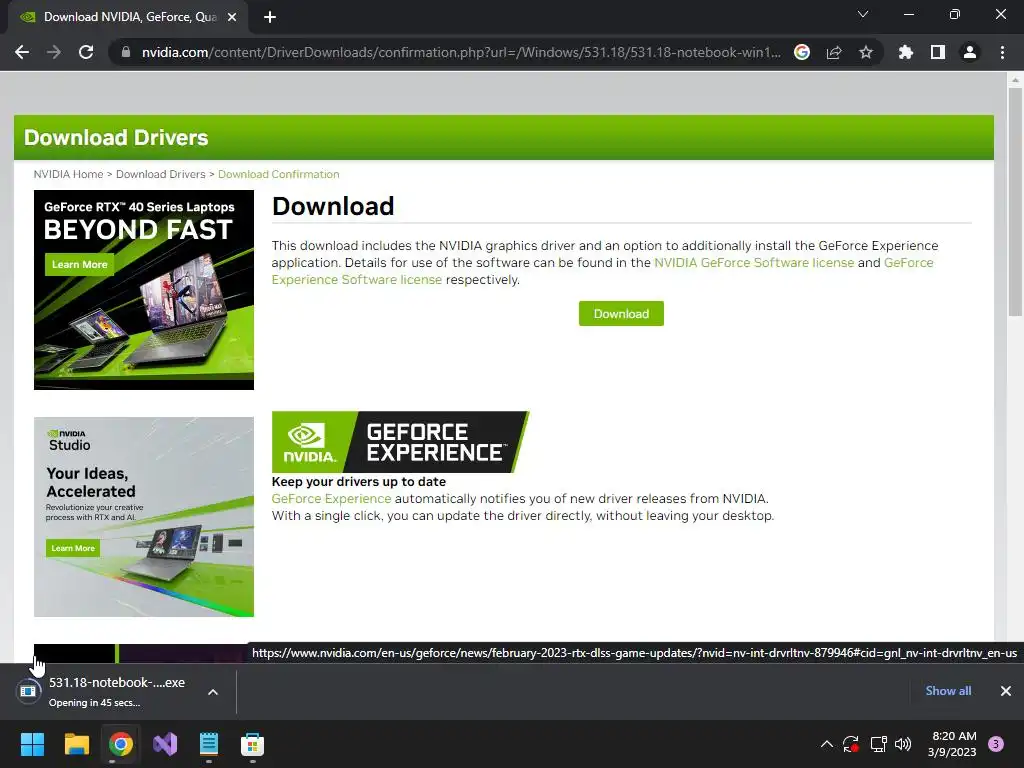Image resolution: width=1024 pixels, height=768 pixels.
Task: Open the Extensions puzzle-piece menu
Action: [906, 52]
